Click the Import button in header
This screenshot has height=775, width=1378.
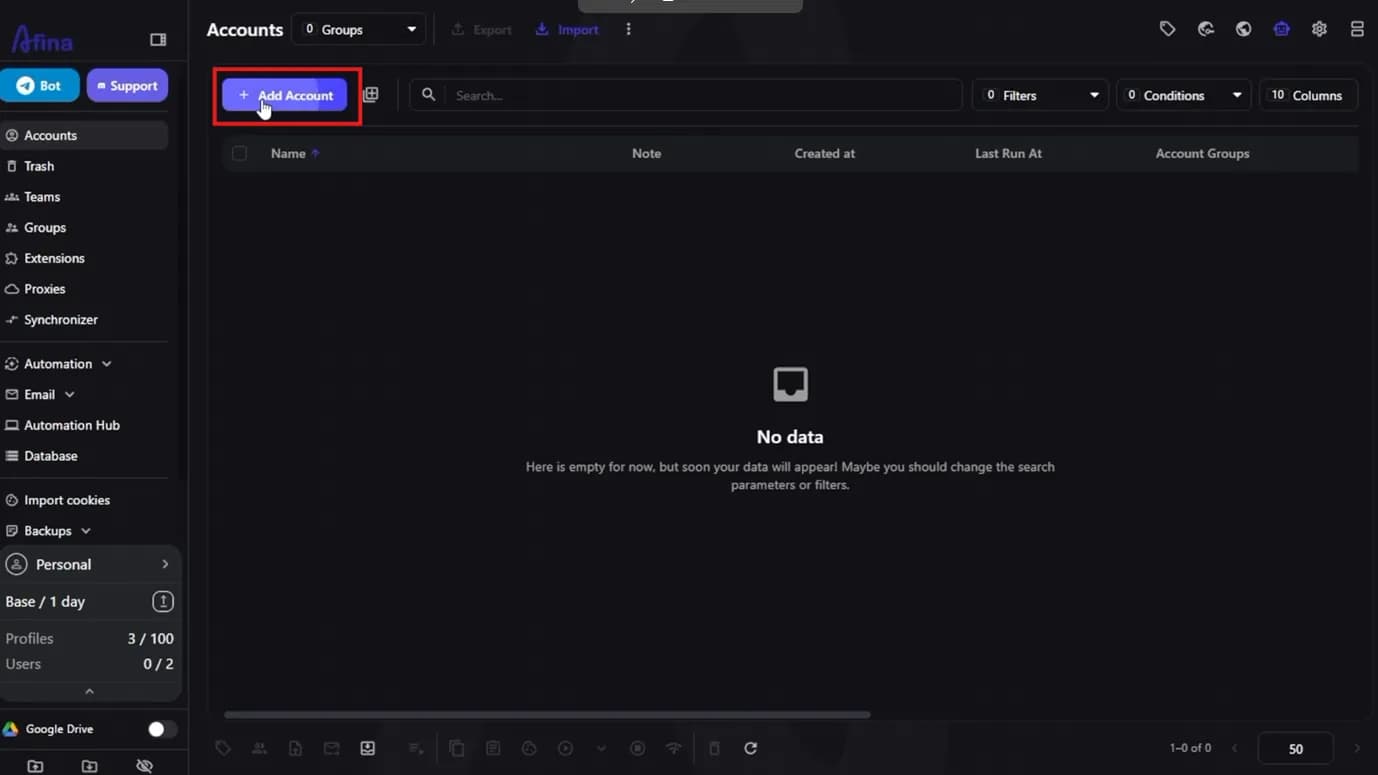(567, 30)
